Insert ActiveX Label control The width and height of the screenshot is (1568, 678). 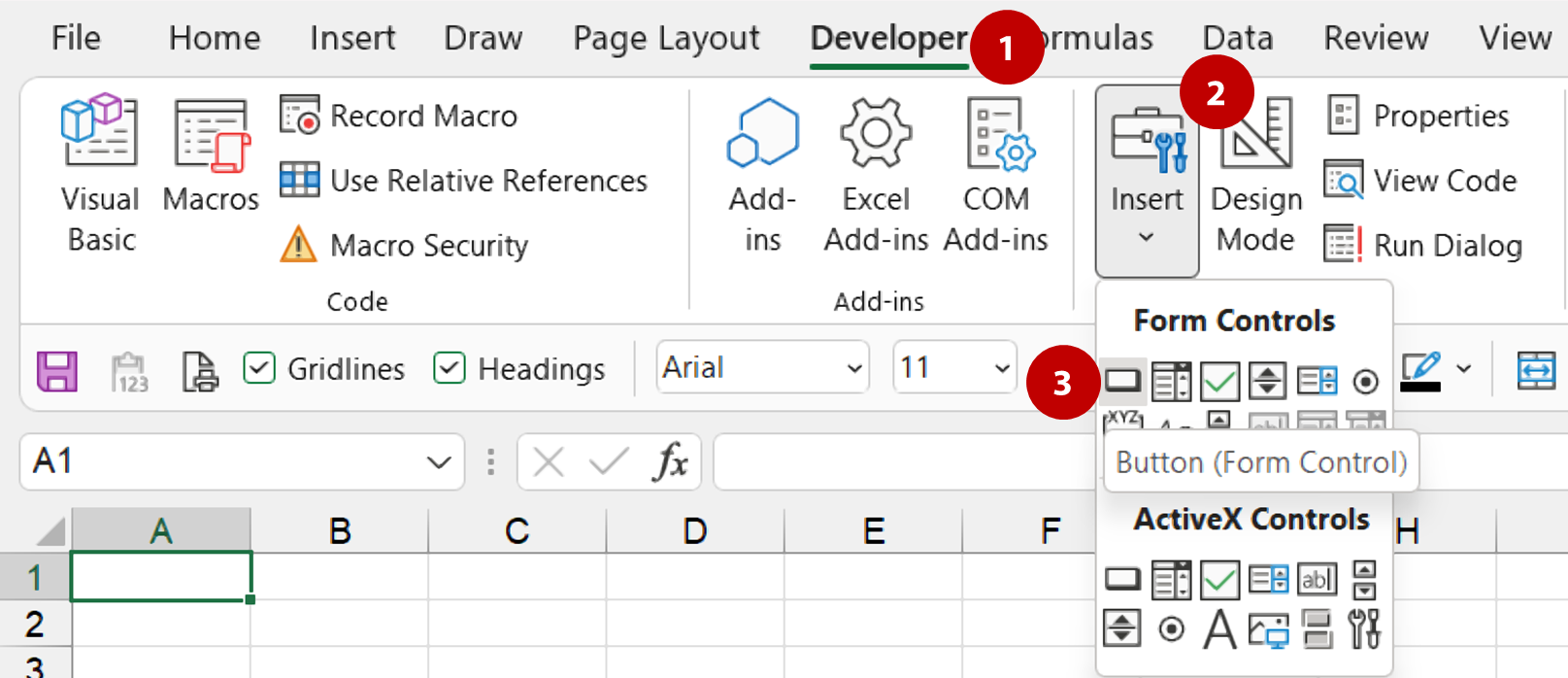point(1219,629)
